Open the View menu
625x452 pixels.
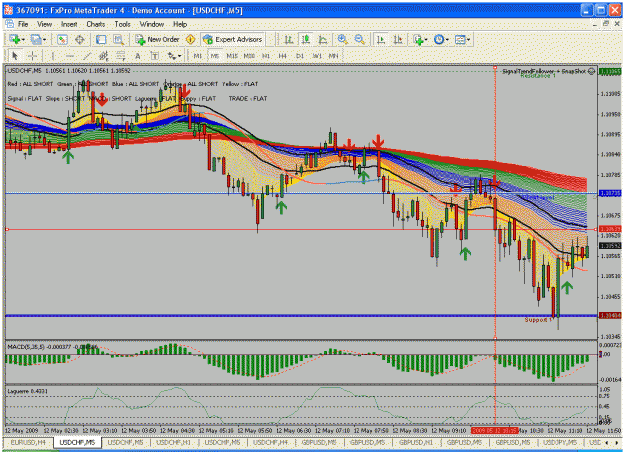(x=45, y=24)
